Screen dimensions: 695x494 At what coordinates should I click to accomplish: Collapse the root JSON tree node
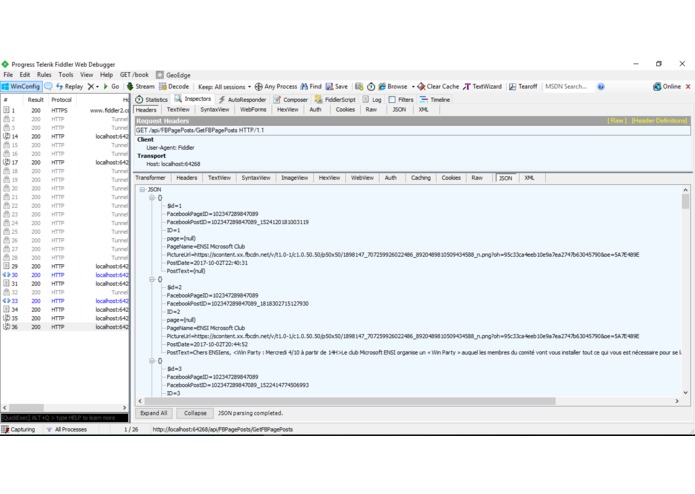pyautogui.click(x=142, y=189)
